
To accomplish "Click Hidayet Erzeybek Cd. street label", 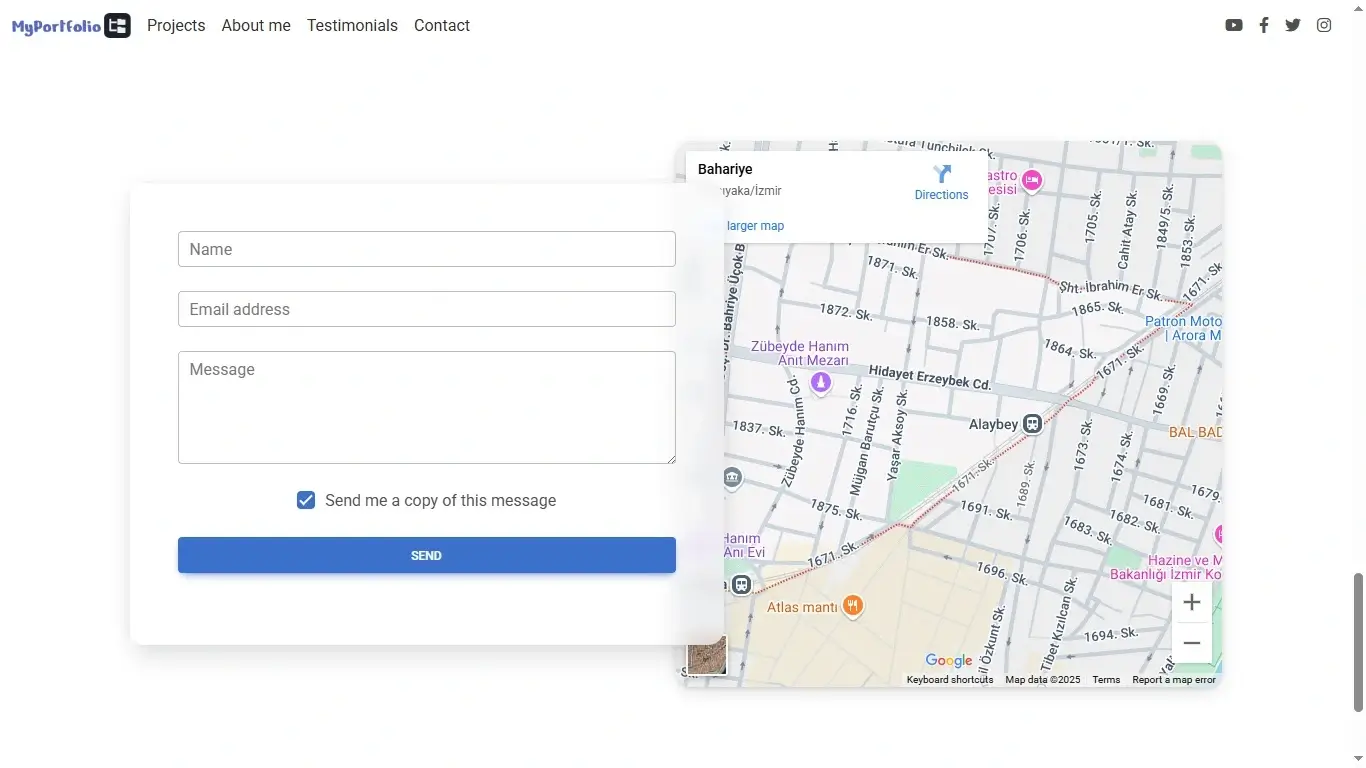I will coord(930,377).
